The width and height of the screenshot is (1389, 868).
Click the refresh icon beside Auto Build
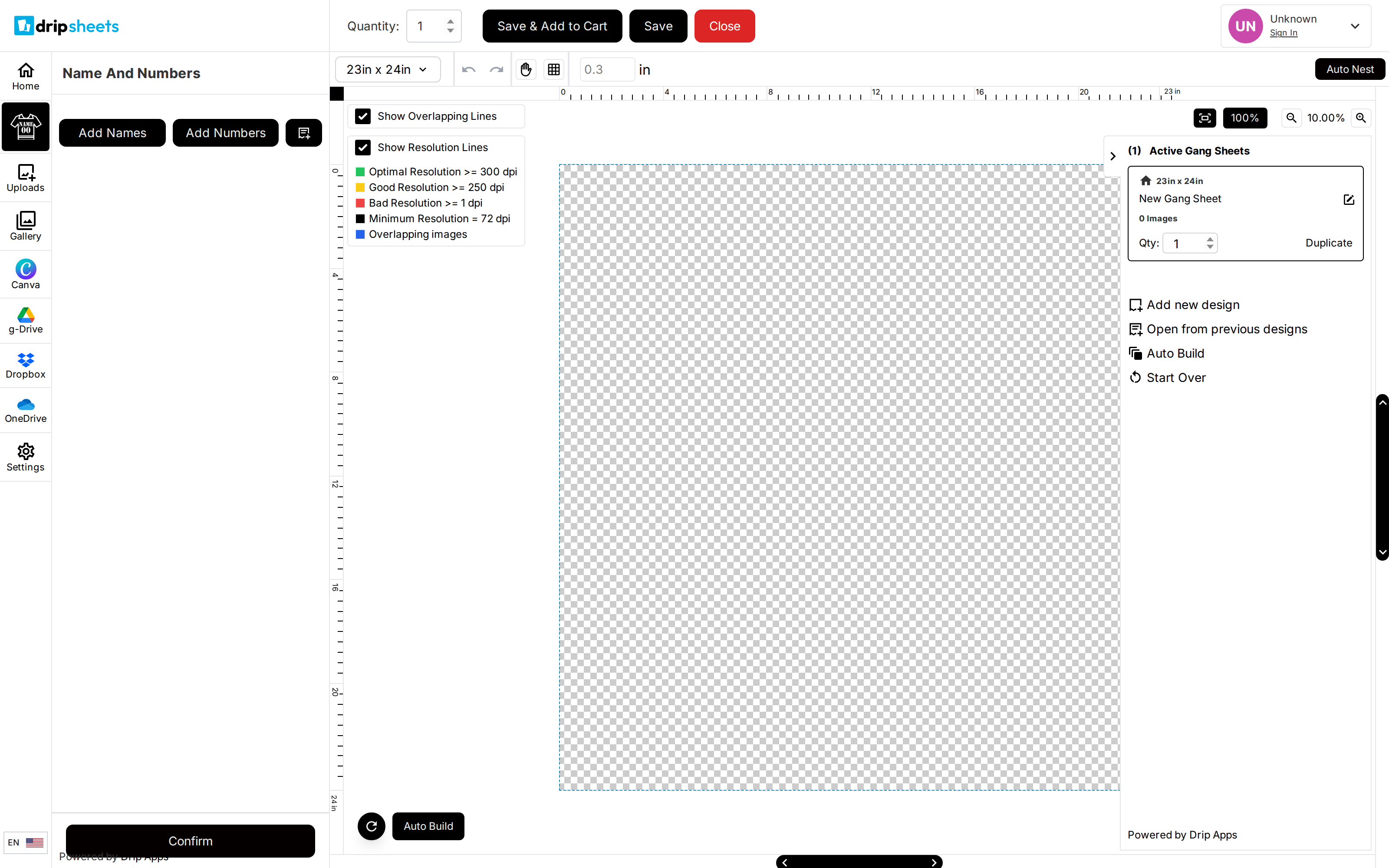click(372, 826)
